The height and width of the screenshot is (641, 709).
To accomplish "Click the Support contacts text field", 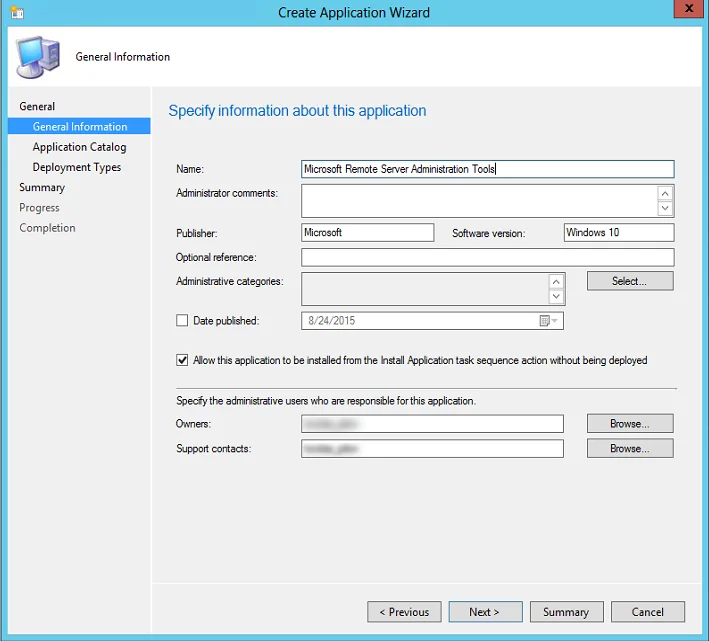I will pyautogui.click(x=432, y=448).
